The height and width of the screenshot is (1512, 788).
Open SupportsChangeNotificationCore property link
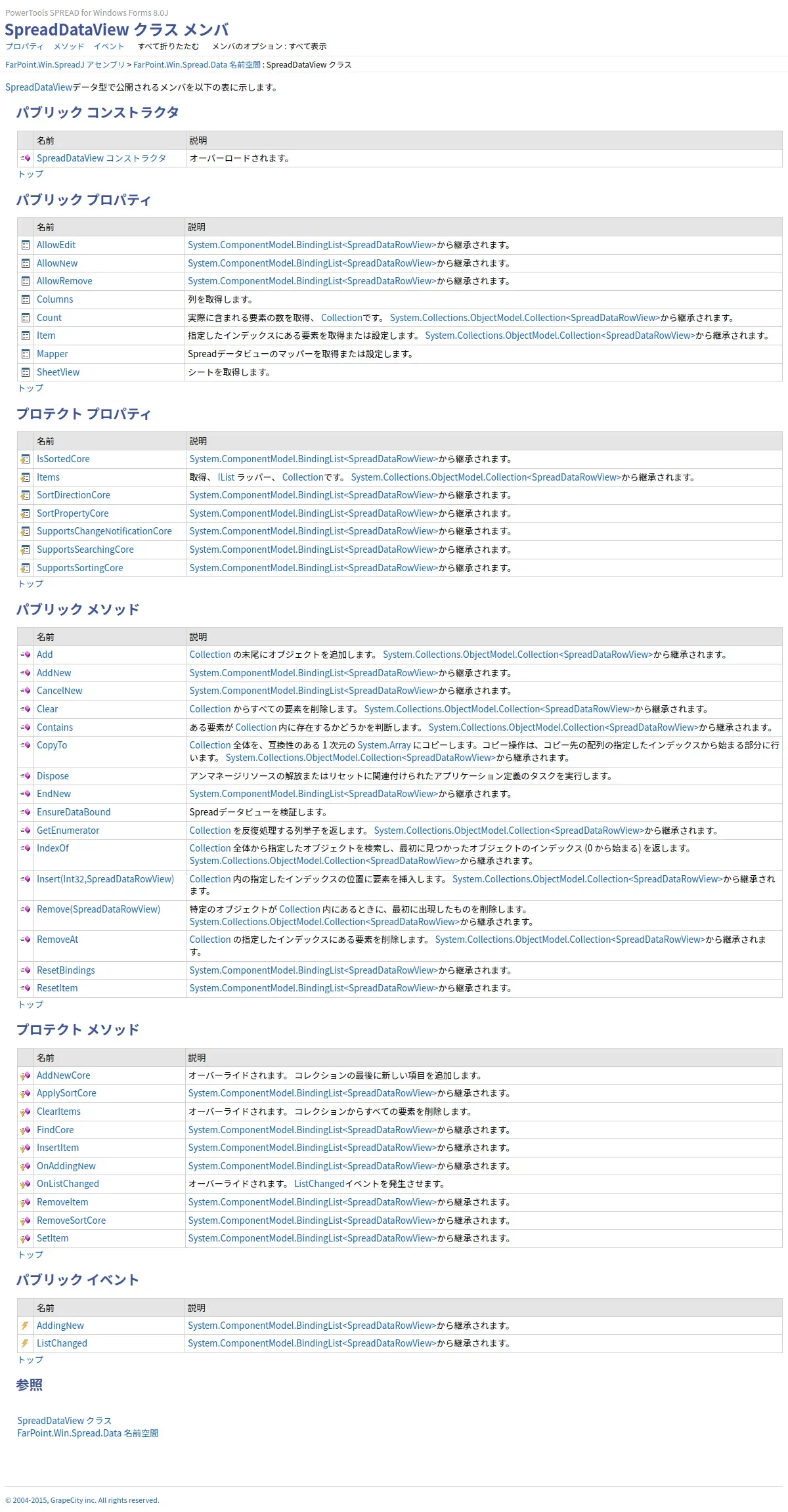104,531
